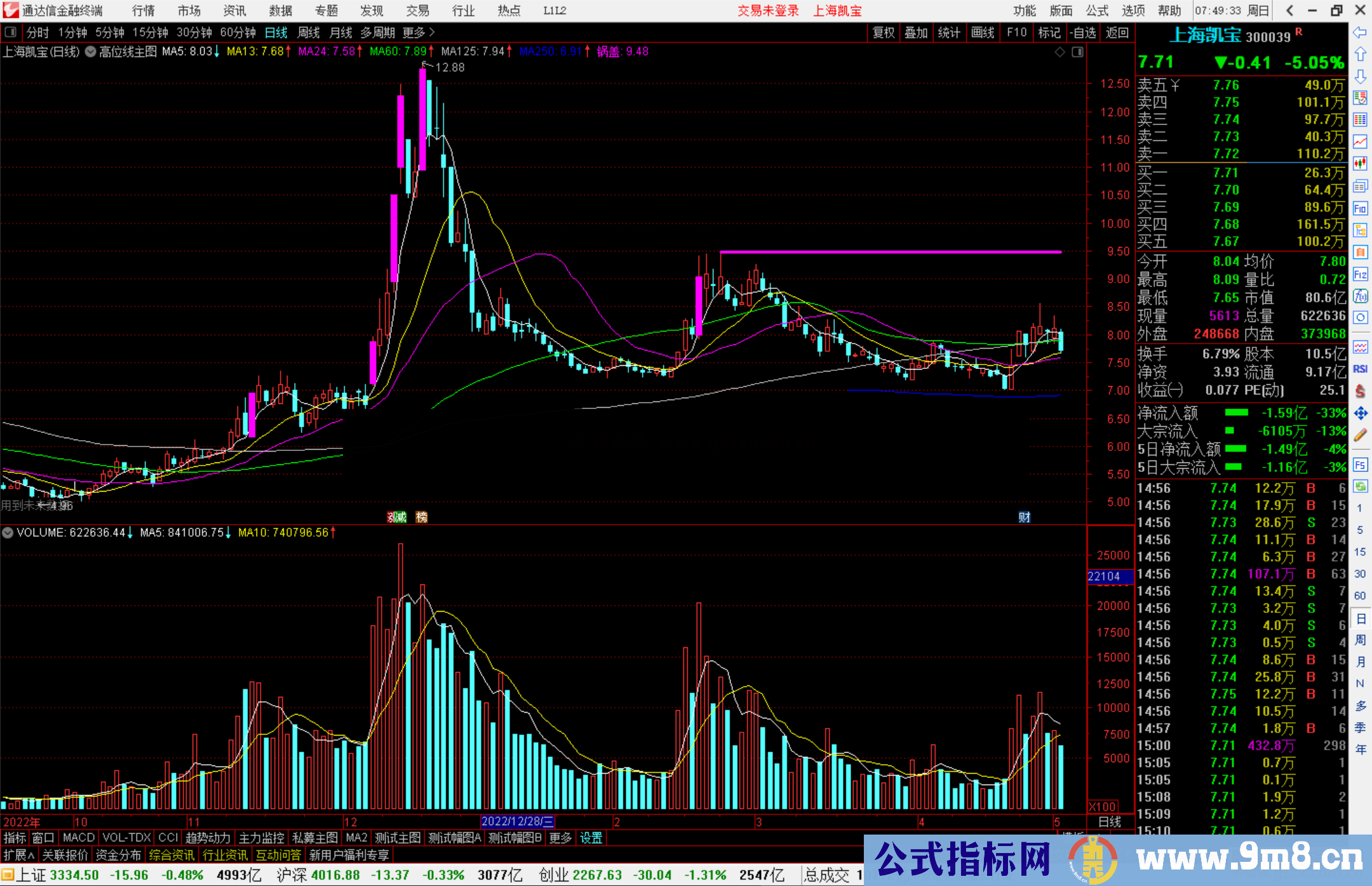Click the 设置 settings link
Viewport: 1372px width, 886px height.
(591, 838)
